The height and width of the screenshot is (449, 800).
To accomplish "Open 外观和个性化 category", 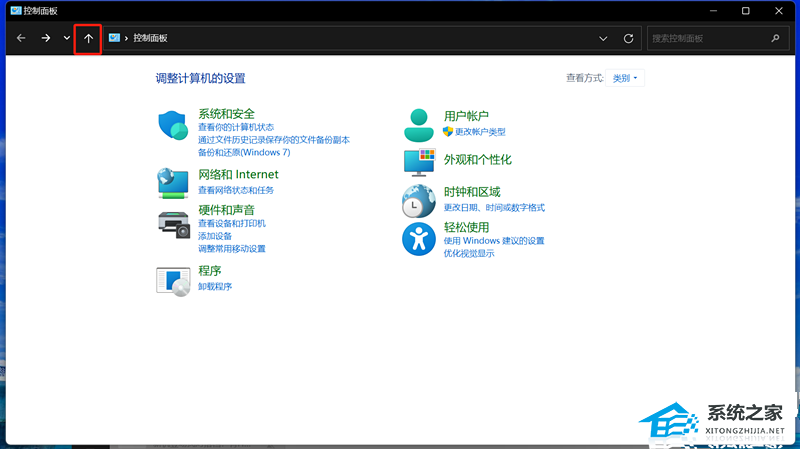I will [478, 160].
